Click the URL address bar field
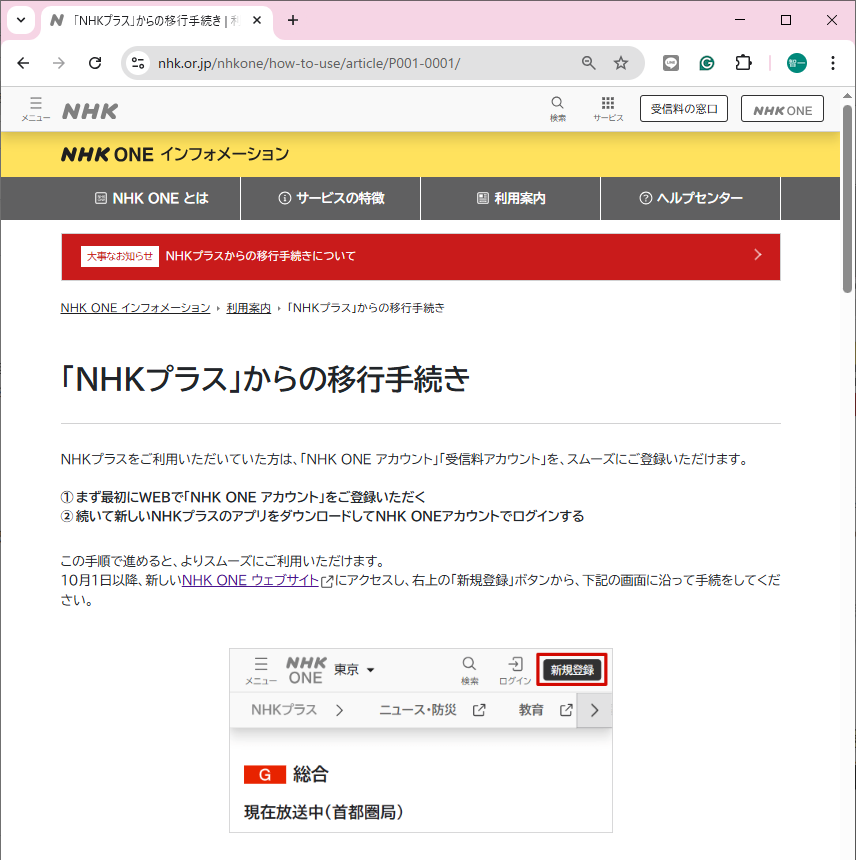 point(360,63)
